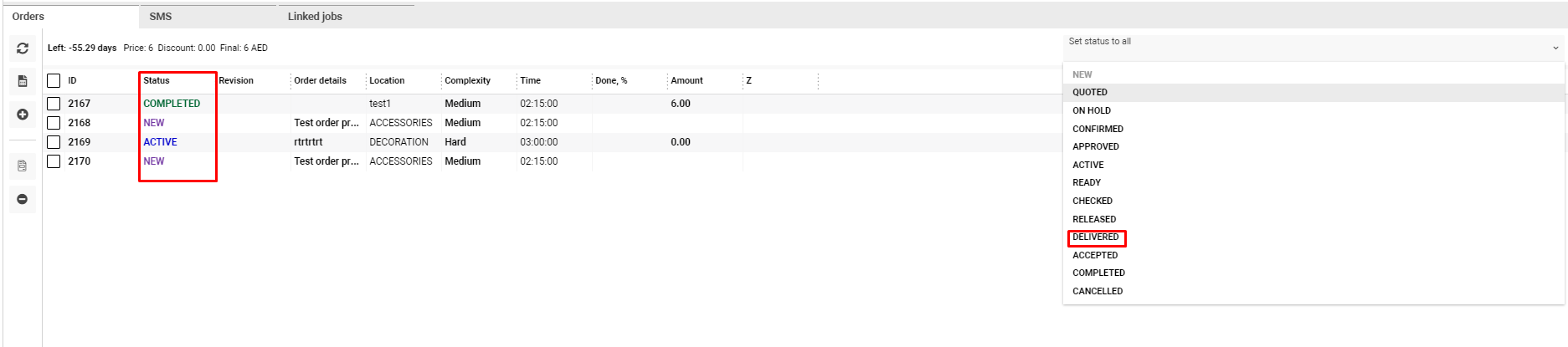
Task: Switch to the SMS tab
Action: pyautogui.click(x=161, y=17)
